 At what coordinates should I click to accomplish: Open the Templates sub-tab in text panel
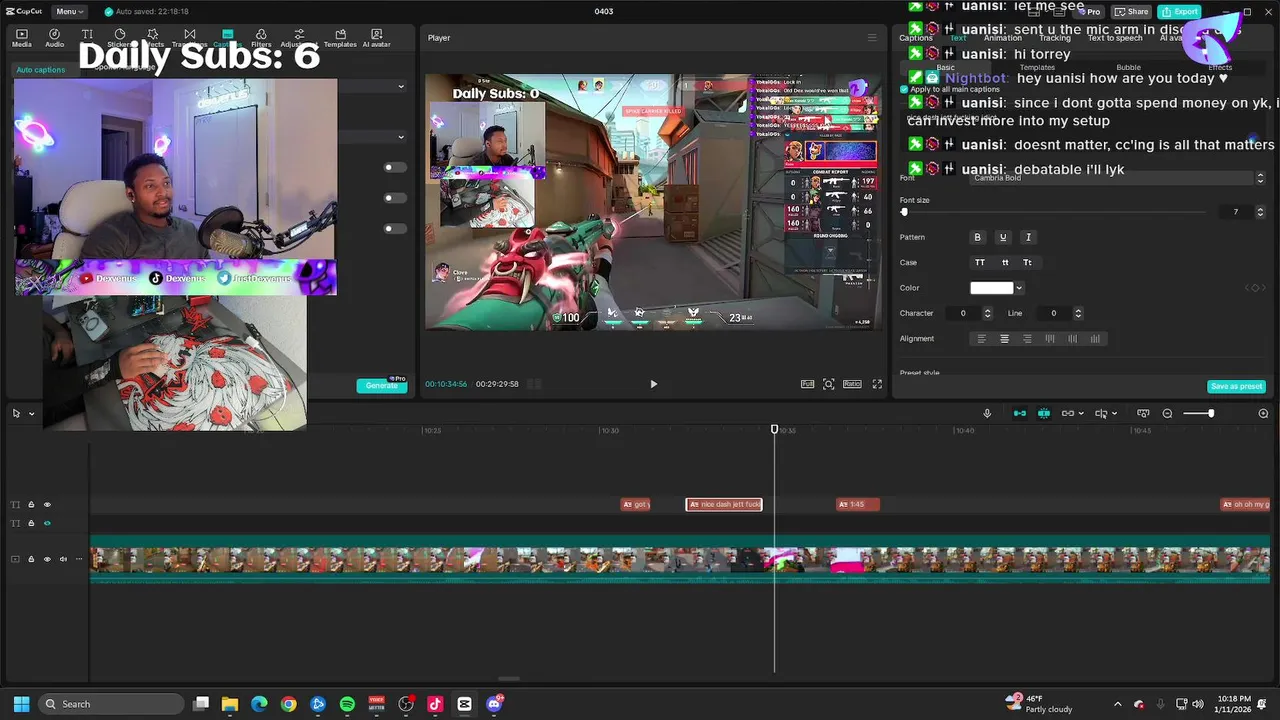(x=1037, y=67)
